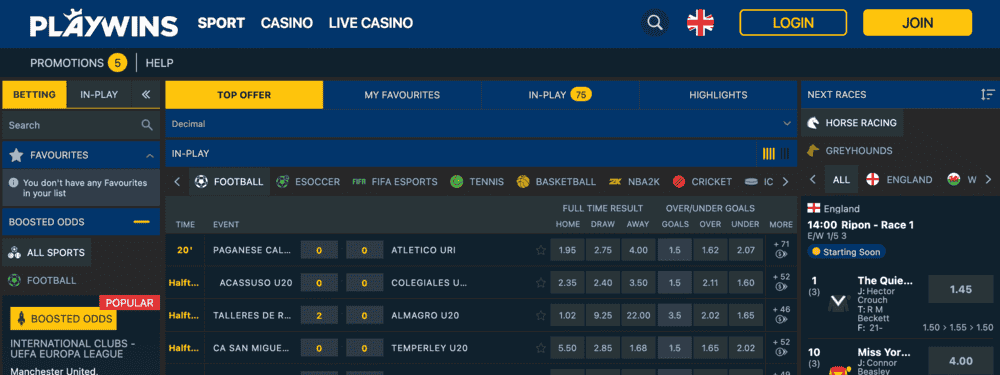Switch to three-column odds layout view
Viewport: 1000px width, 375px height.
(x=784, y=154)
